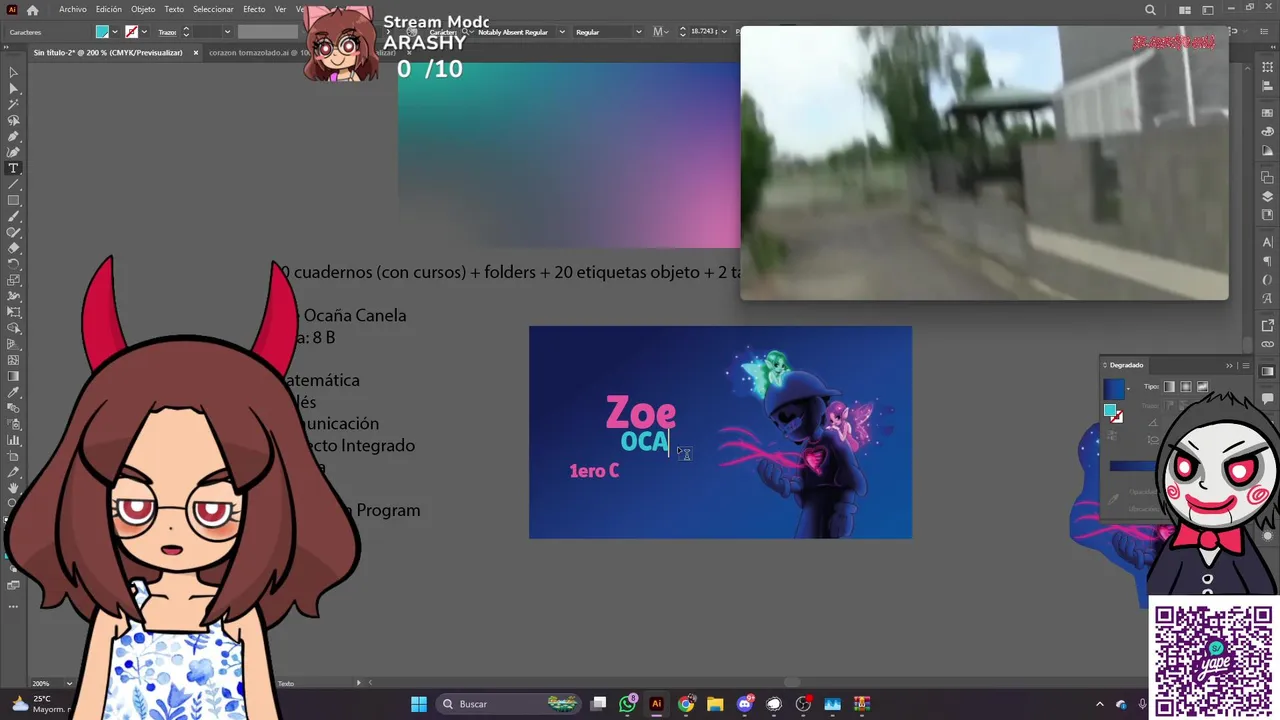Screen dimensions: 1280x720
Task: Click the Trazo label in control bar
Action: [x=167, y=32]
